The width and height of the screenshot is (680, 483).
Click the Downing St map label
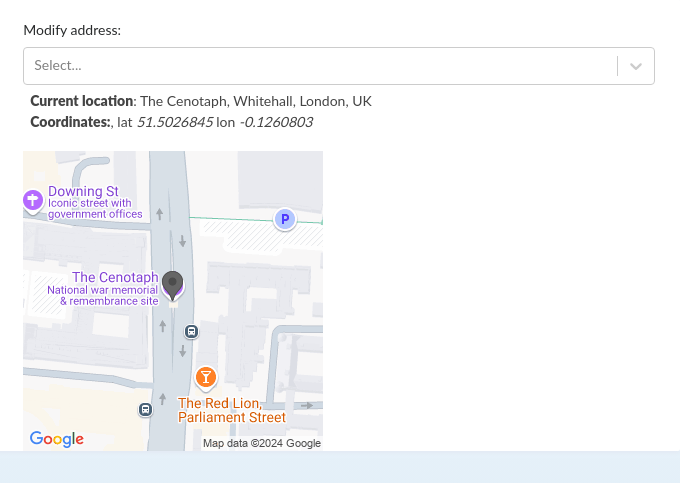[x=83, y=191]
